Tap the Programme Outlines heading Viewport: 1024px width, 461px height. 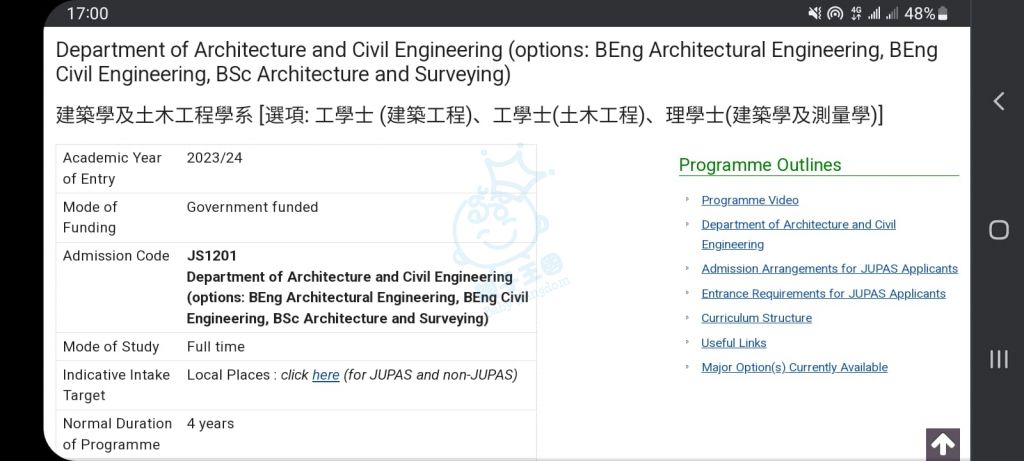pos(760,165)
